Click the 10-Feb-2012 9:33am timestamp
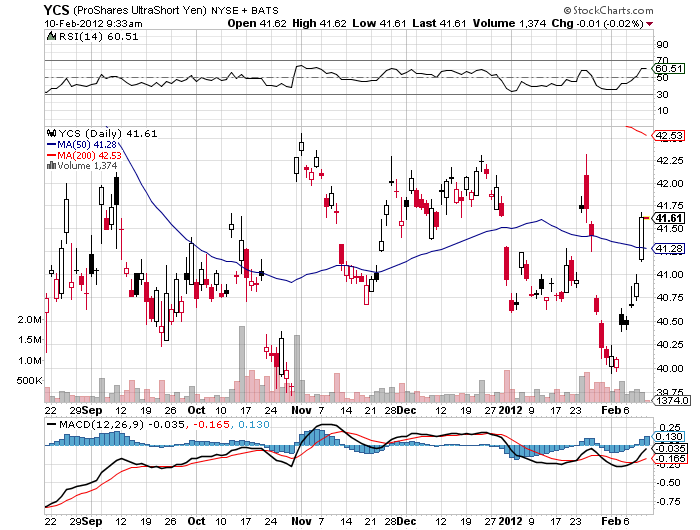Screen dimensions: 700x530 point(93,24)
